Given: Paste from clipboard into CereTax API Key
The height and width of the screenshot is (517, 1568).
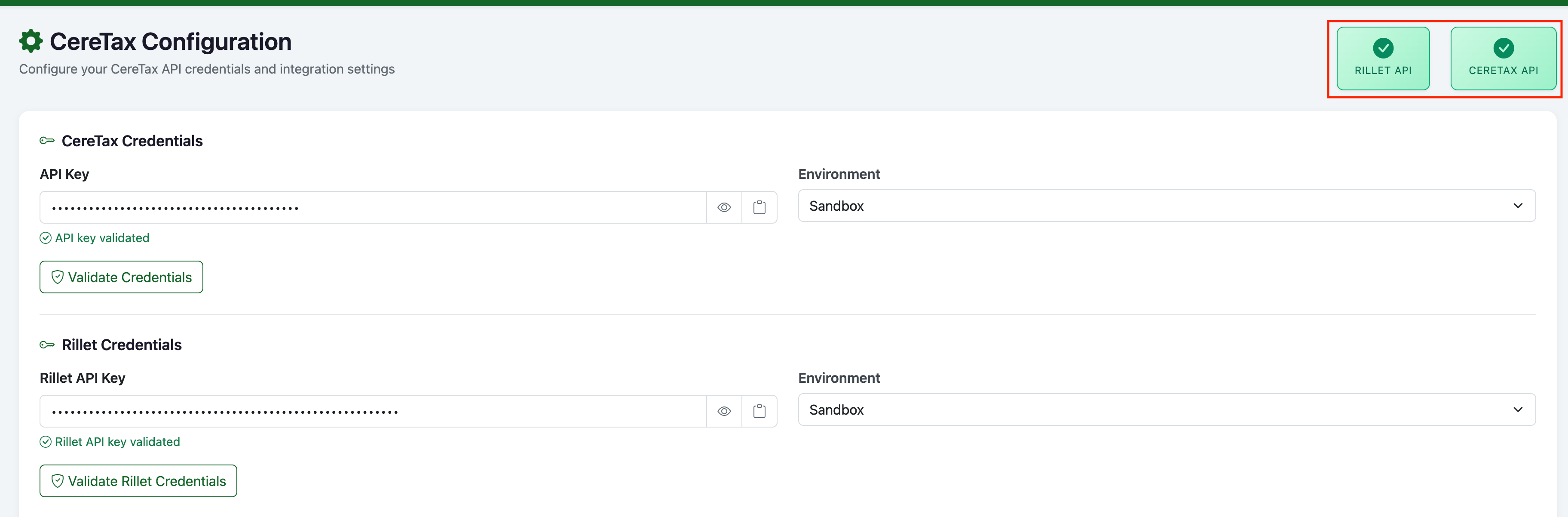Looking at the screenshot, I should point(759,208).
